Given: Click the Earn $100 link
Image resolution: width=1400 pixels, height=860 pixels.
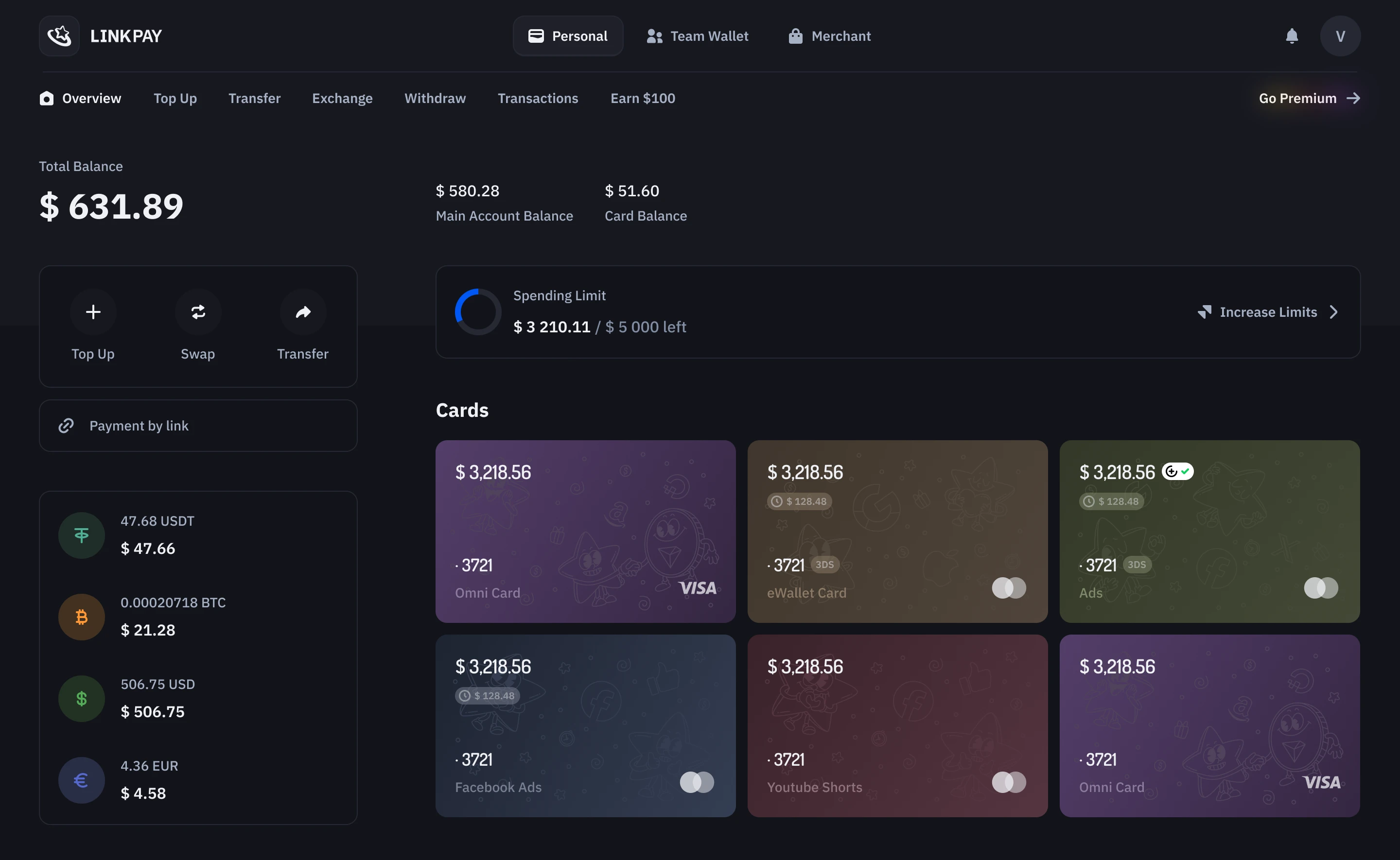Looking at the screenshot, I should tap(642, 99).
